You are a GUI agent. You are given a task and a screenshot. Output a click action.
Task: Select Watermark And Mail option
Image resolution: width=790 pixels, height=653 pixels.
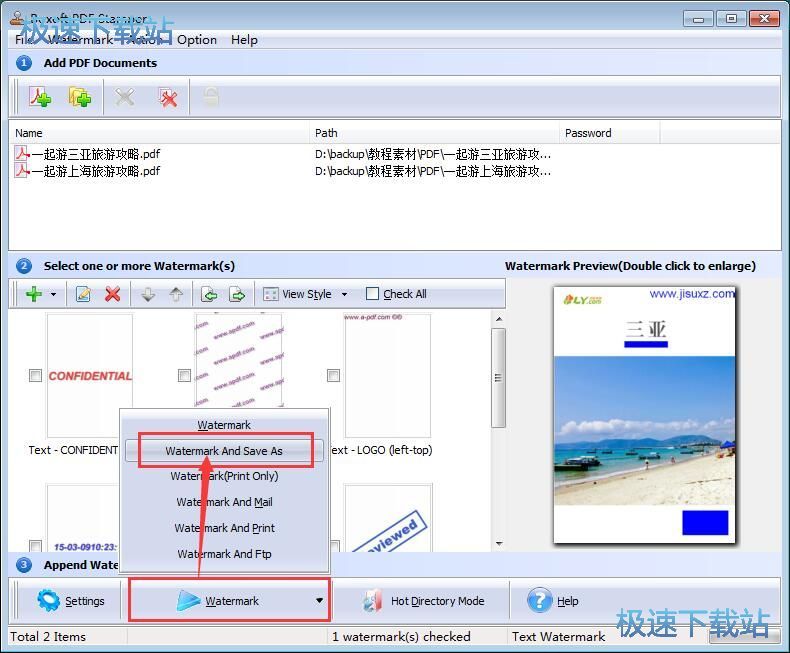[x=224, y=502]
